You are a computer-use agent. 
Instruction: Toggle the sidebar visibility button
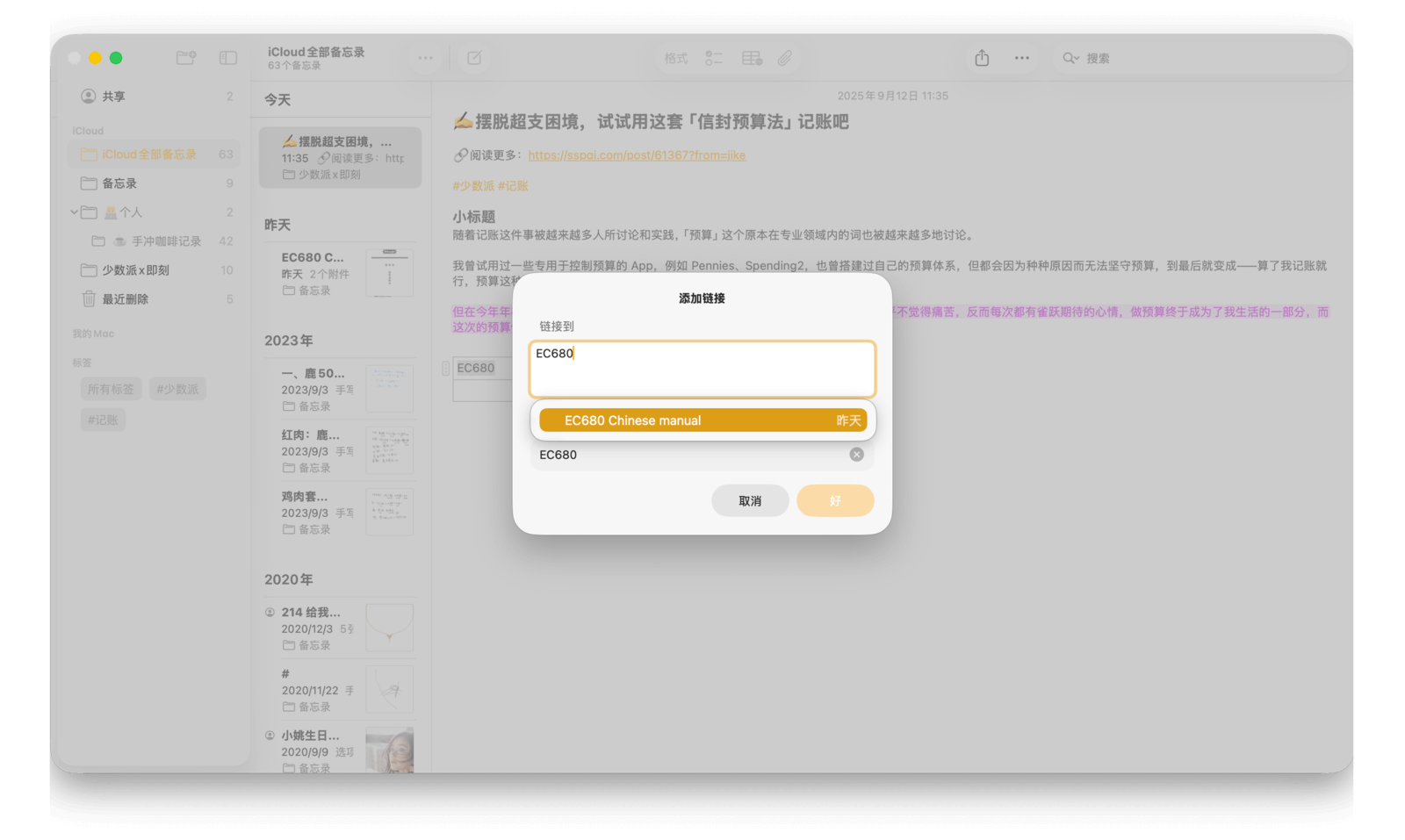point(228,58)
